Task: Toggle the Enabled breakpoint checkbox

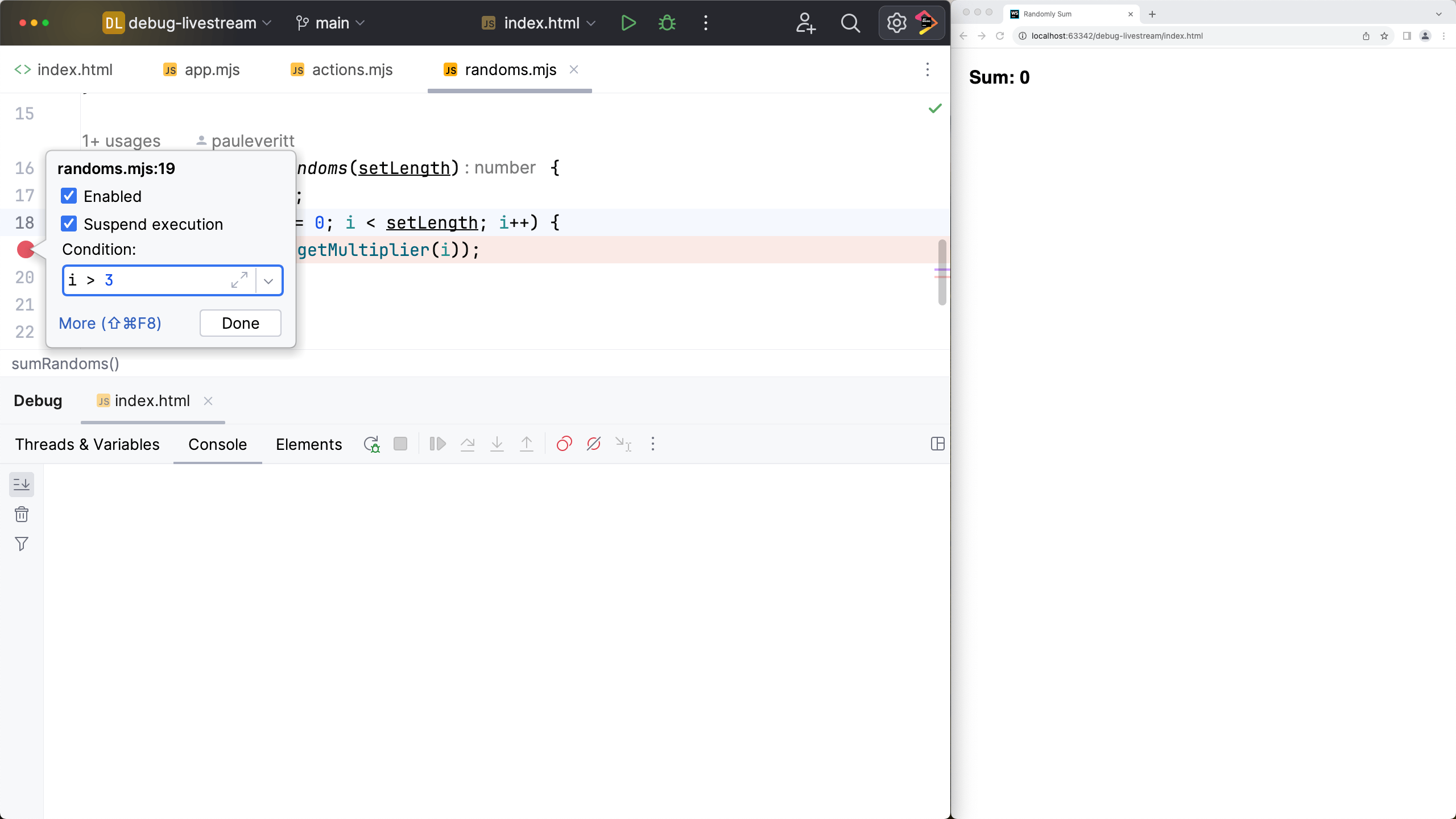Action: pyautogui.click(x=68, y=196)
